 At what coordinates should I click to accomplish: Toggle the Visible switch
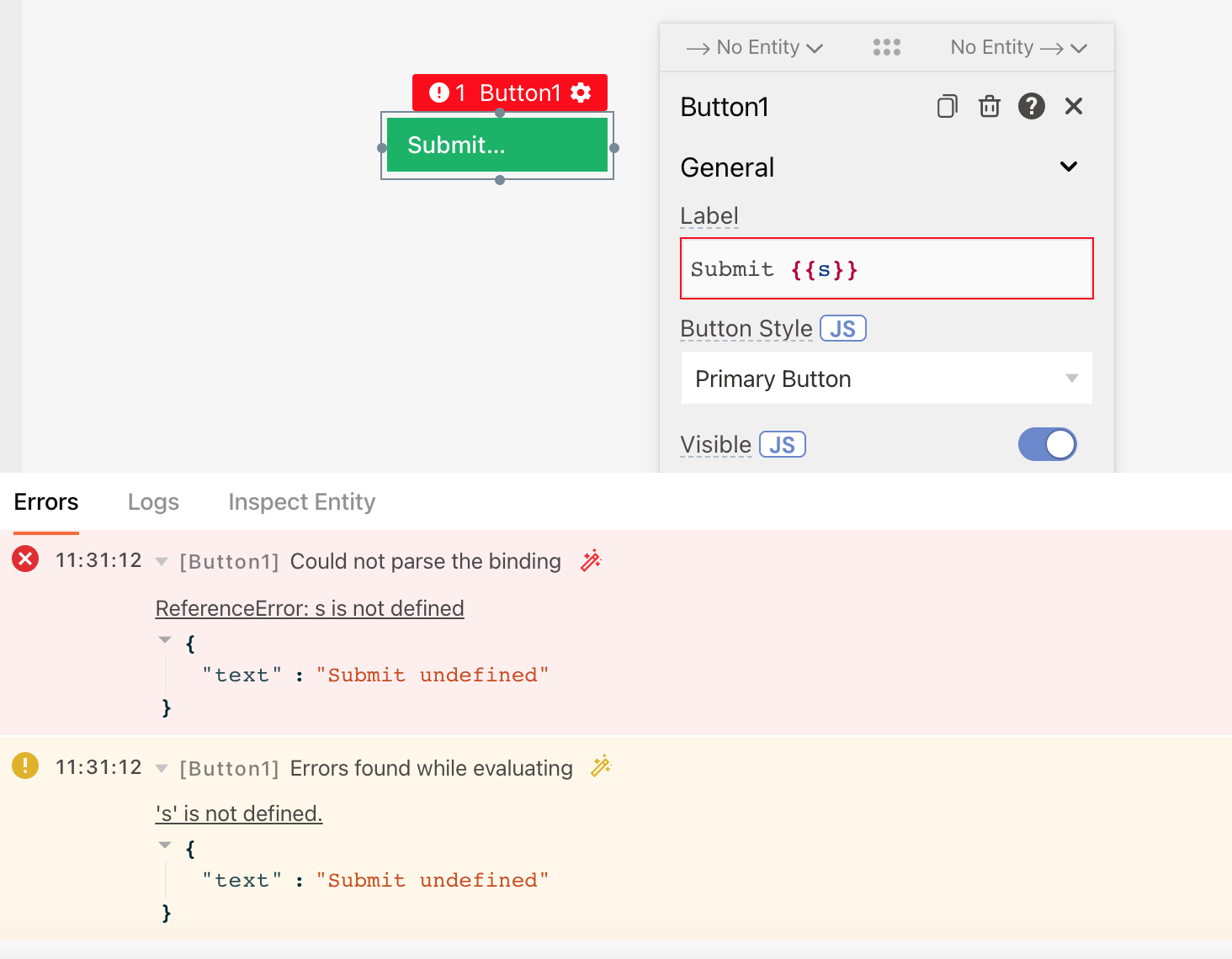point(1048,444)
